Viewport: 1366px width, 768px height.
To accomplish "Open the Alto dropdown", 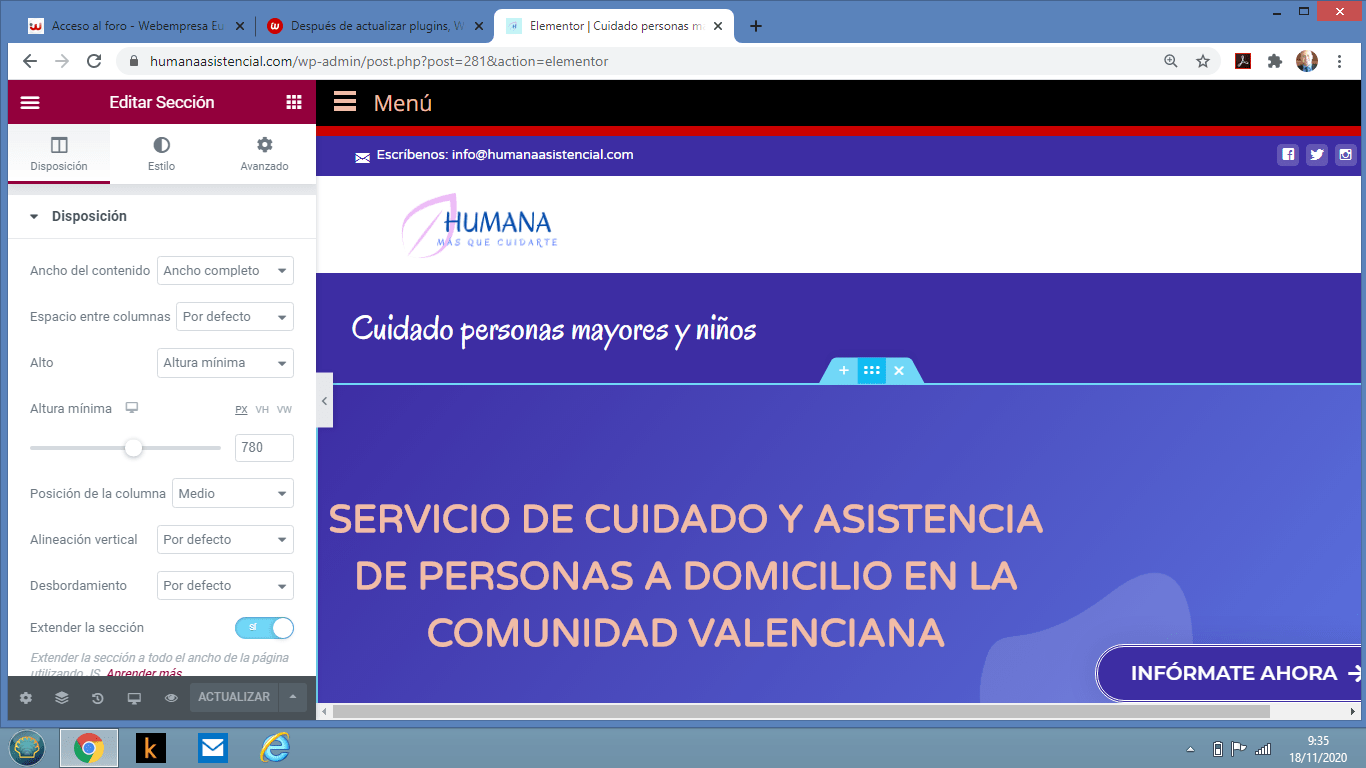I will click(225, 363).
